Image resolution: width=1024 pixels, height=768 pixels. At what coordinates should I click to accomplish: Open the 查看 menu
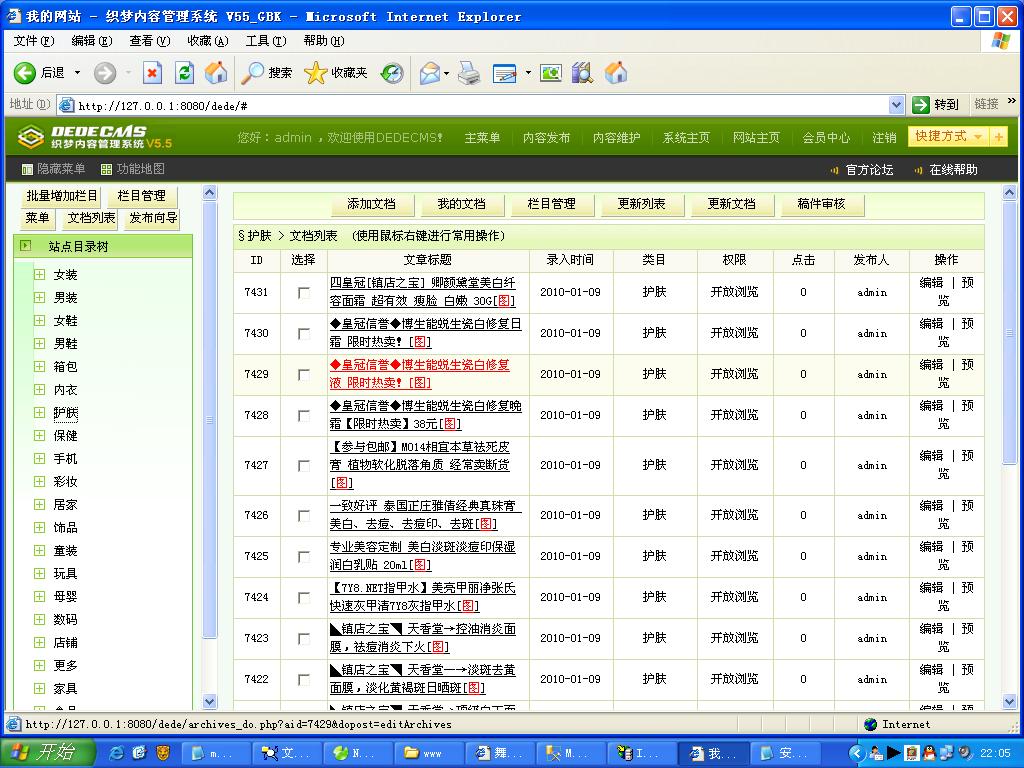[150, 40]
